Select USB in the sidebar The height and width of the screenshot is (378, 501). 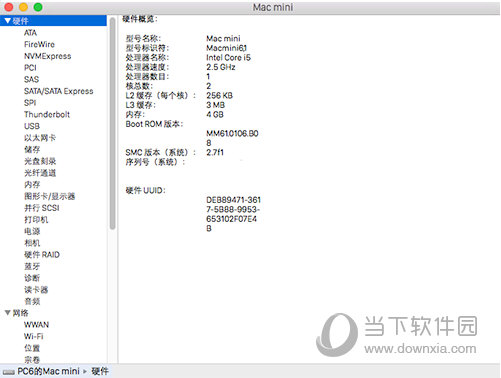tap(32, 126)
